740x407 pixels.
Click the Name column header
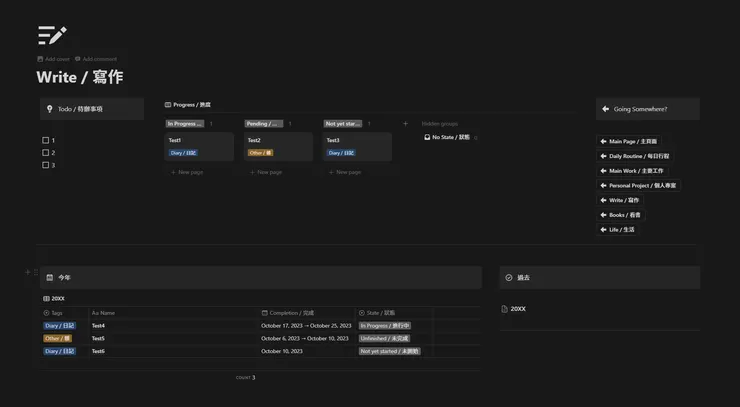click(103, 313)
